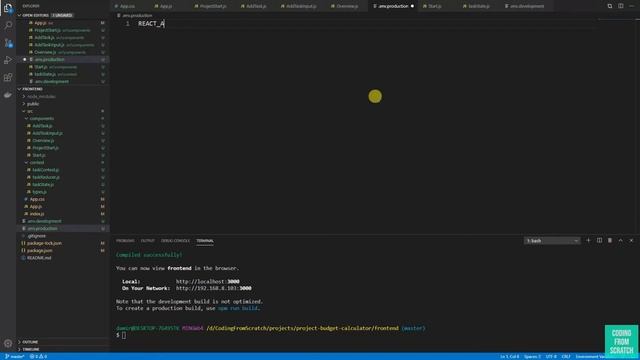Viewport: 640px width, 360px height.
Task: Click the Spaces indentation setting in status bar
Action: pos(532,356)
